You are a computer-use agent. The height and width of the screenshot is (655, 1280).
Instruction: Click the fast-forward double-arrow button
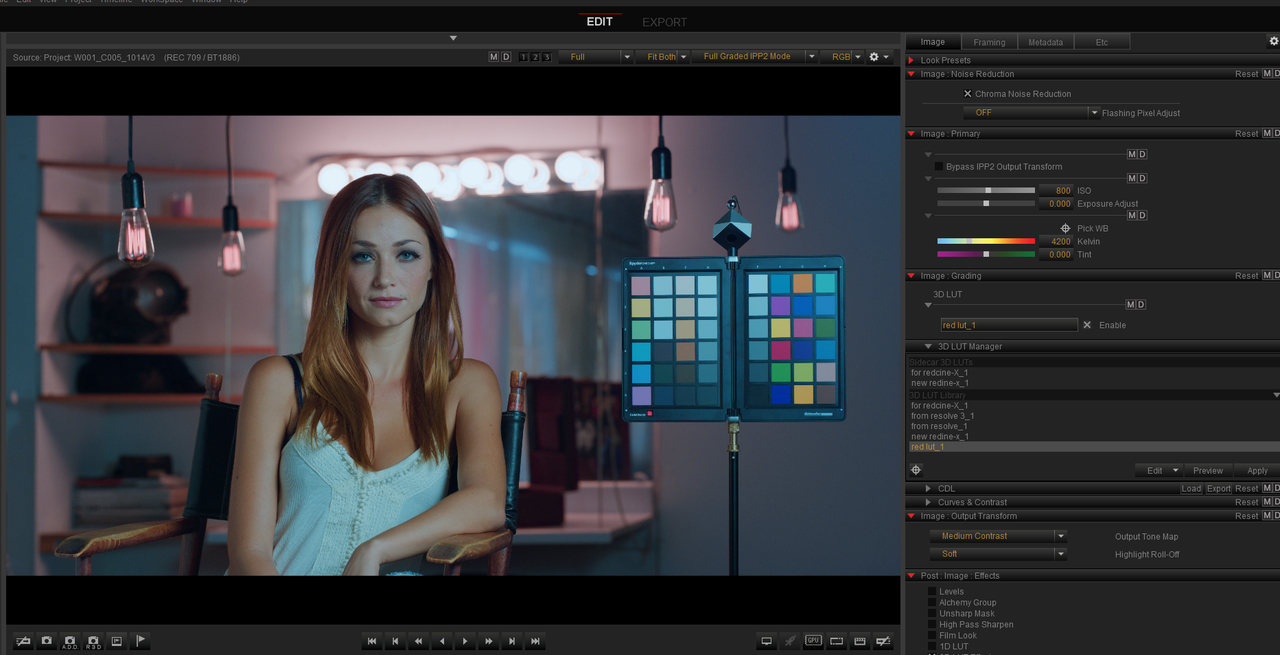coord(489,641)
